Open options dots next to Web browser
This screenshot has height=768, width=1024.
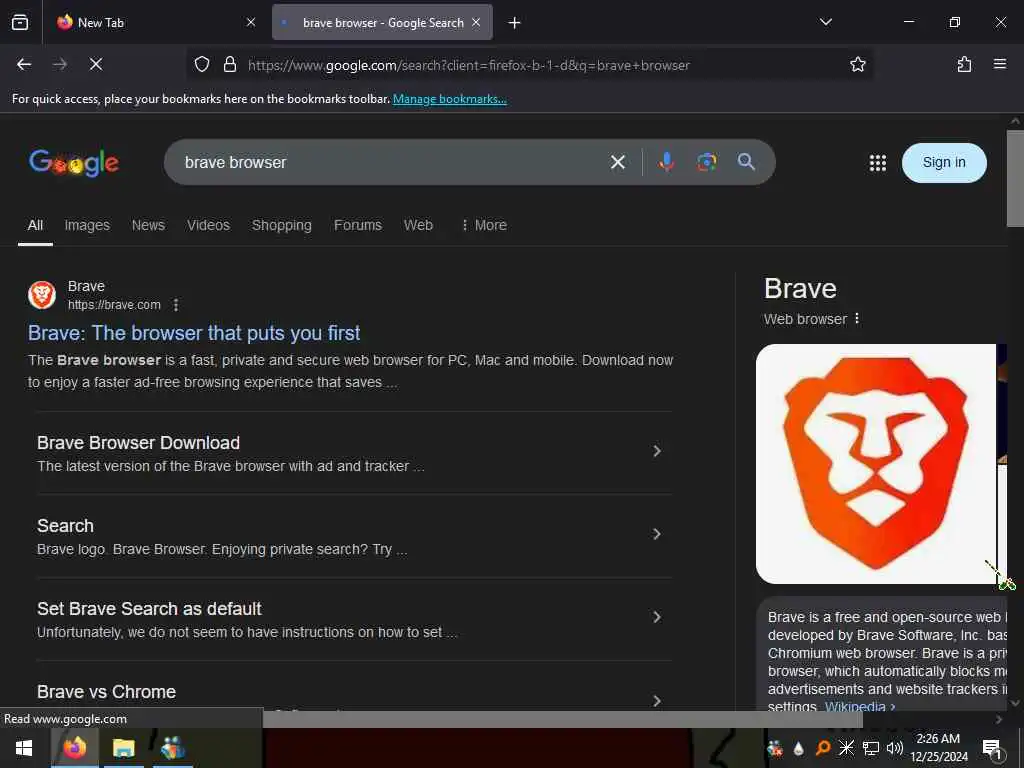[857, 319]
